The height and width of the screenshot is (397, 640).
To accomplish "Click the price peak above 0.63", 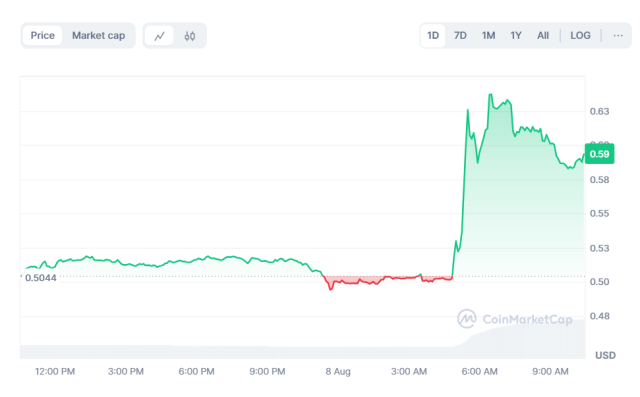I will tap(491, 95).
